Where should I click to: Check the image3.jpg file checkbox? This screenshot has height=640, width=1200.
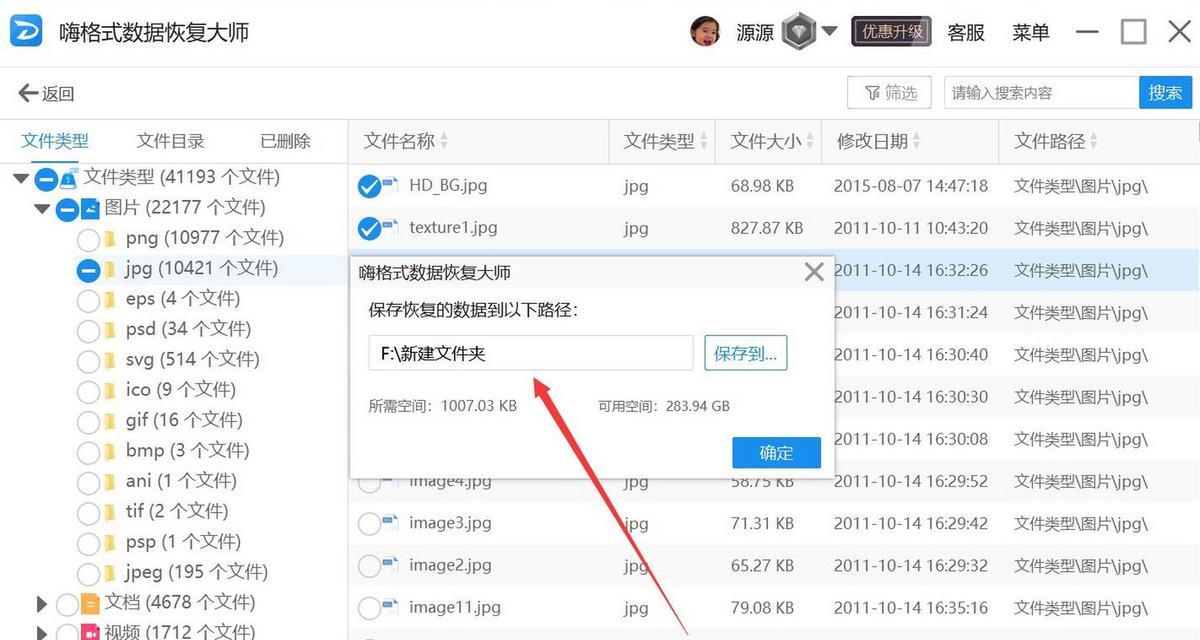tap(370, 524)
